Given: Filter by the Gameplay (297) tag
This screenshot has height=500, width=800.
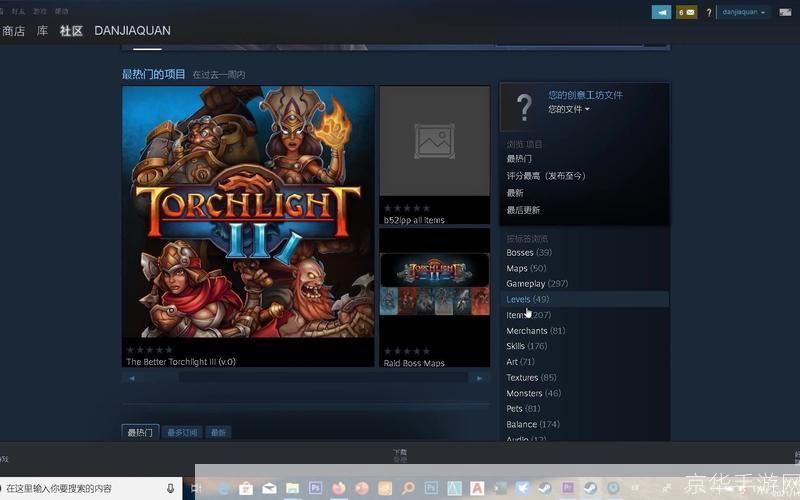Looking at the screenshot, I should click(x=537, y=284).
